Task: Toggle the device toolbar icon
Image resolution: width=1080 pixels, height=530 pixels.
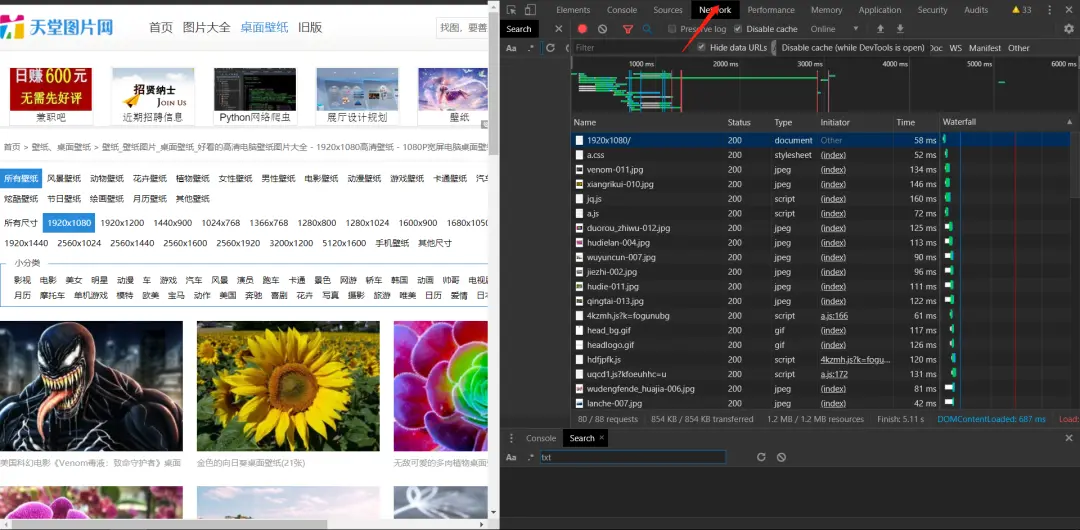Action: tap(530, 10)
